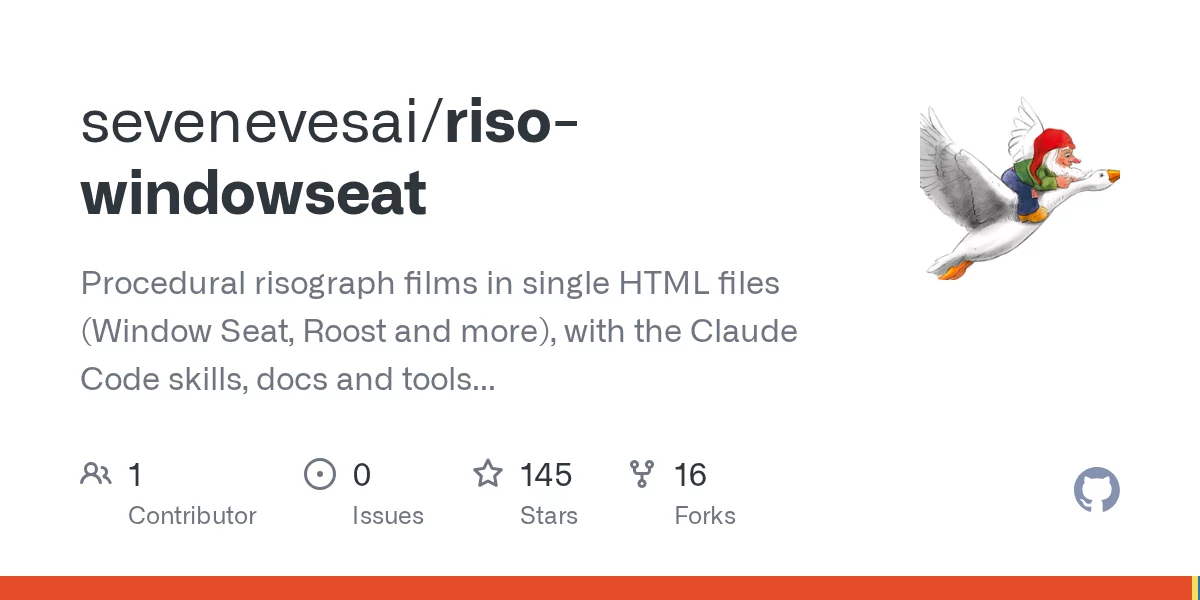Click the contributors people icon
Screen dimensions: 1200x600
[96, 474]
